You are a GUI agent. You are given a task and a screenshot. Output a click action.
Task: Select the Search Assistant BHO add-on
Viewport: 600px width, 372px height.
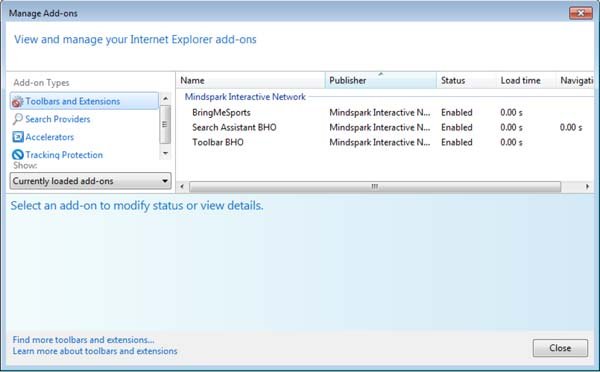[x=234, y=127]
